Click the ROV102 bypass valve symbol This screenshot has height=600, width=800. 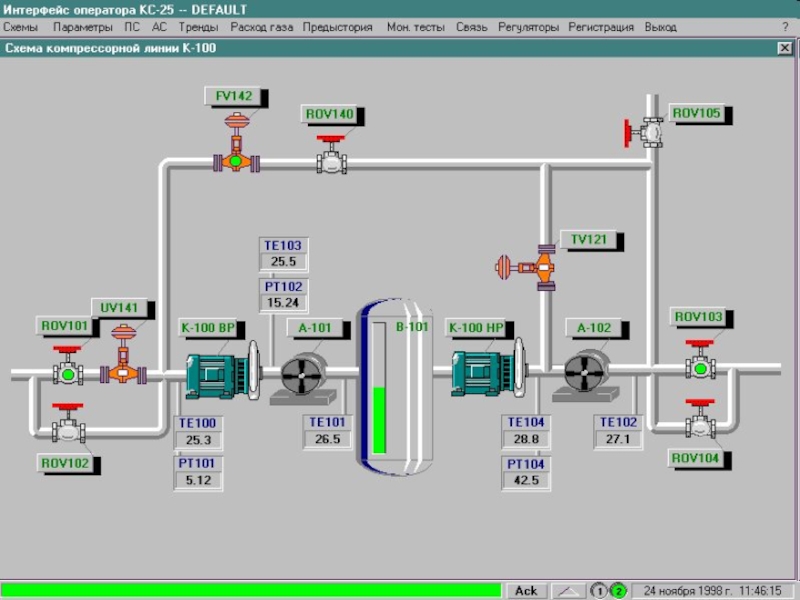pyautogui.click(x=68, y=429)
